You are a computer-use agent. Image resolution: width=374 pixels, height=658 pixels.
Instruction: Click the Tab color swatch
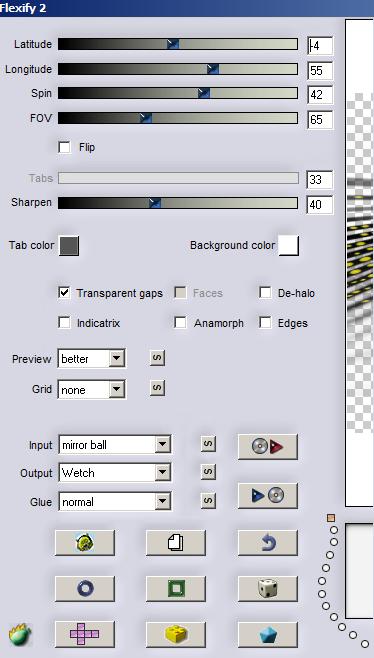[69, 245]
